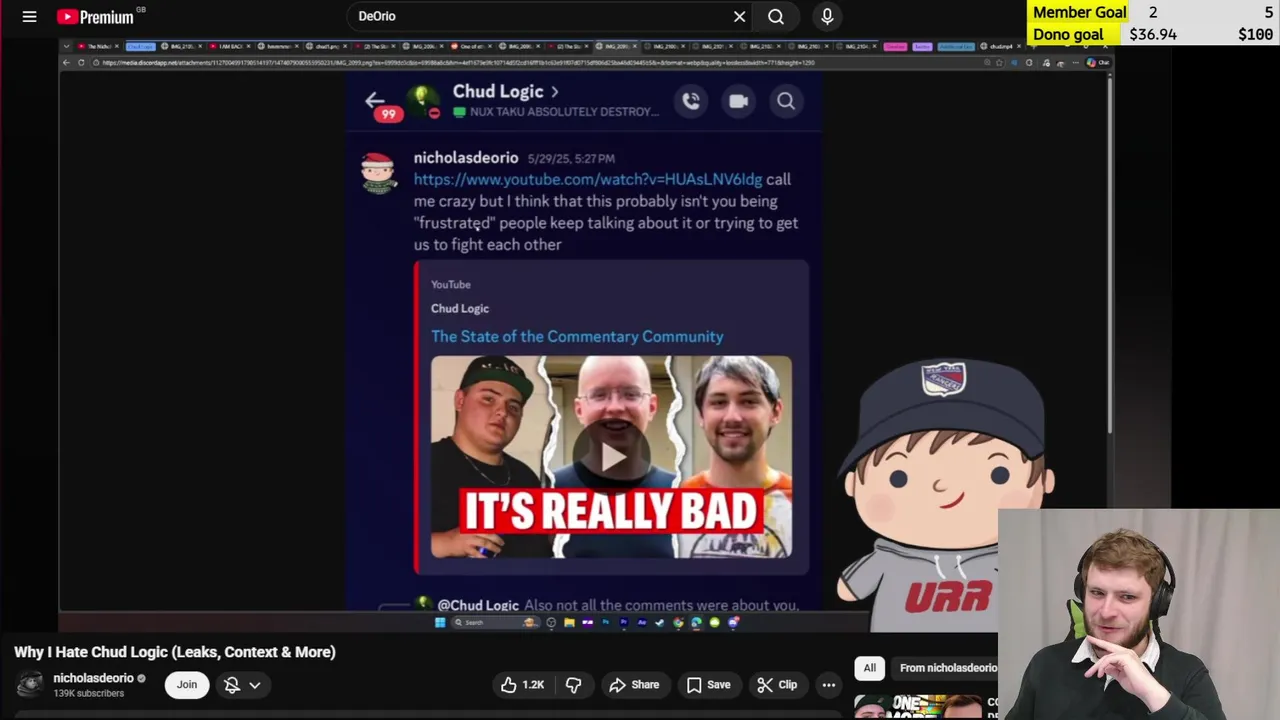Viewport: 1280px width, 720px height.
Task: Like the video showing 1.2K likes
Action: (x=523, y=685)
